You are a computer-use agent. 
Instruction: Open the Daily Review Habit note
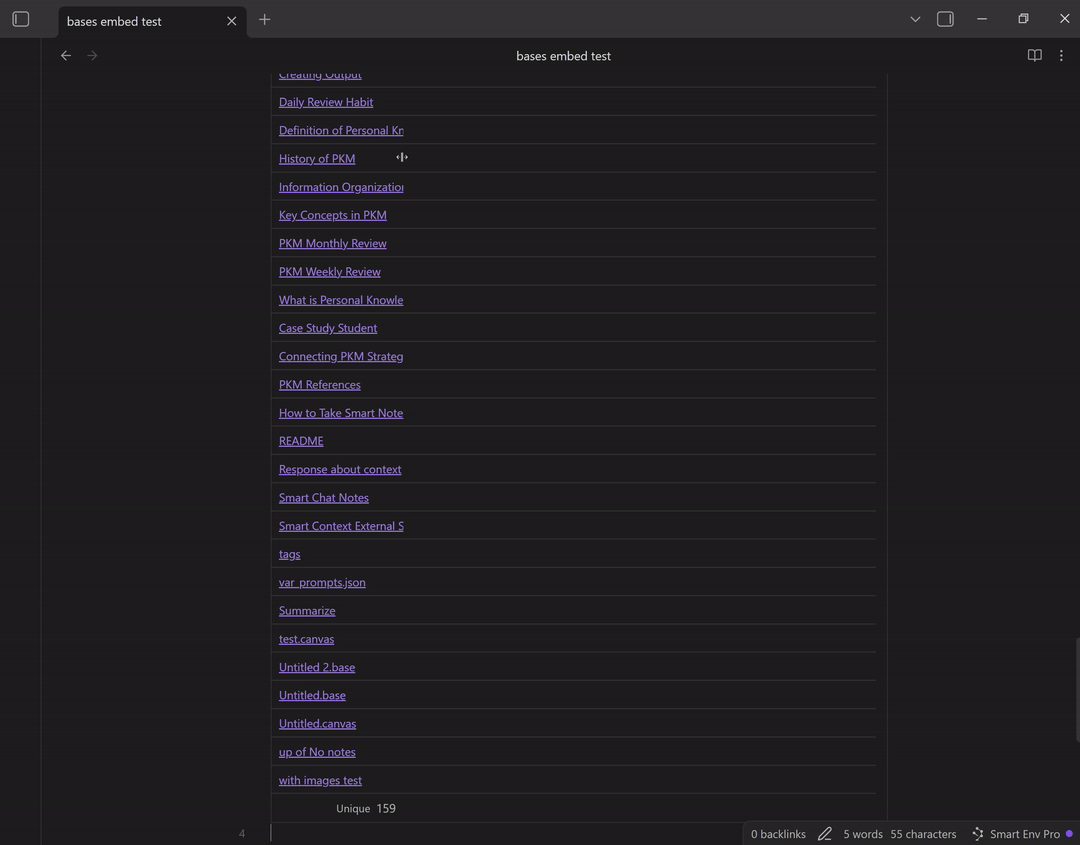(x=326, y=102)
